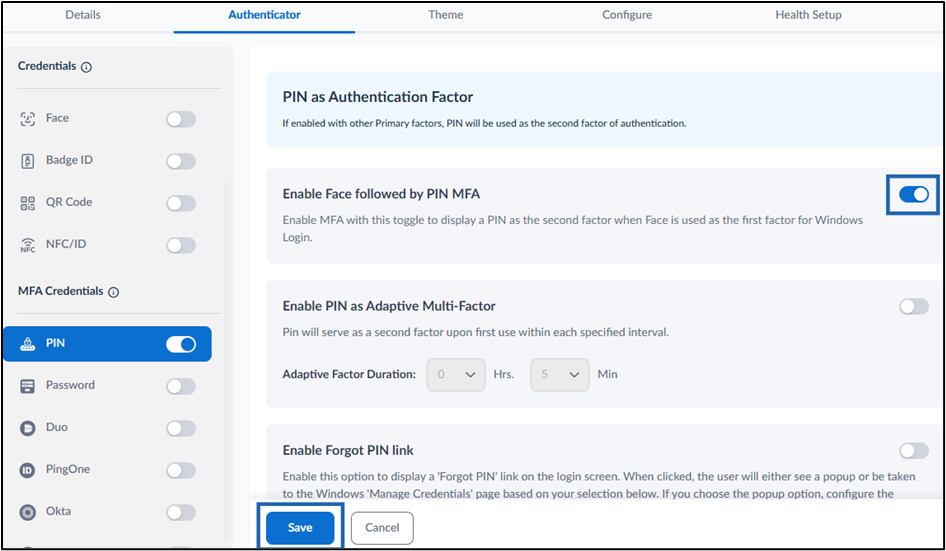Open the MFA Credentials info icon

tap(113, 292)
